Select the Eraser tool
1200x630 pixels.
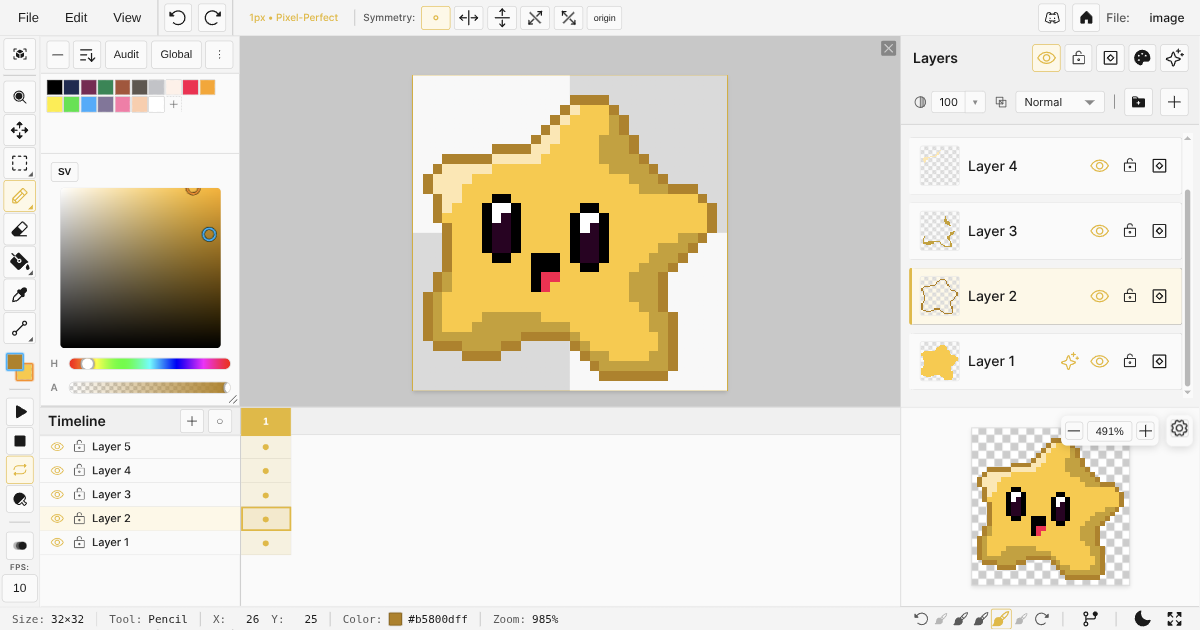(19, 229)
